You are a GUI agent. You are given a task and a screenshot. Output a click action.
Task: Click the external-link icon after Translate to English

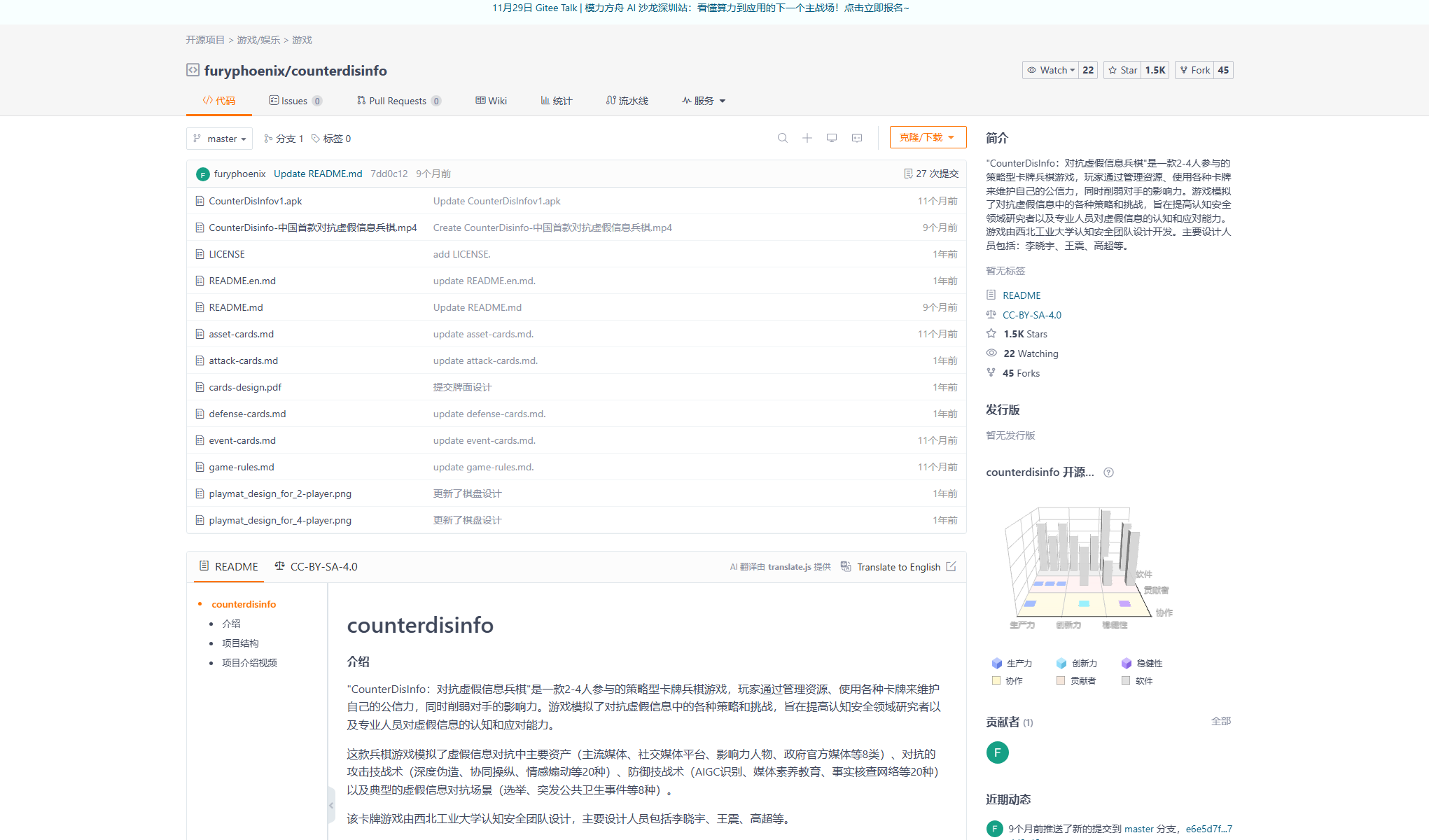(951, 566)
